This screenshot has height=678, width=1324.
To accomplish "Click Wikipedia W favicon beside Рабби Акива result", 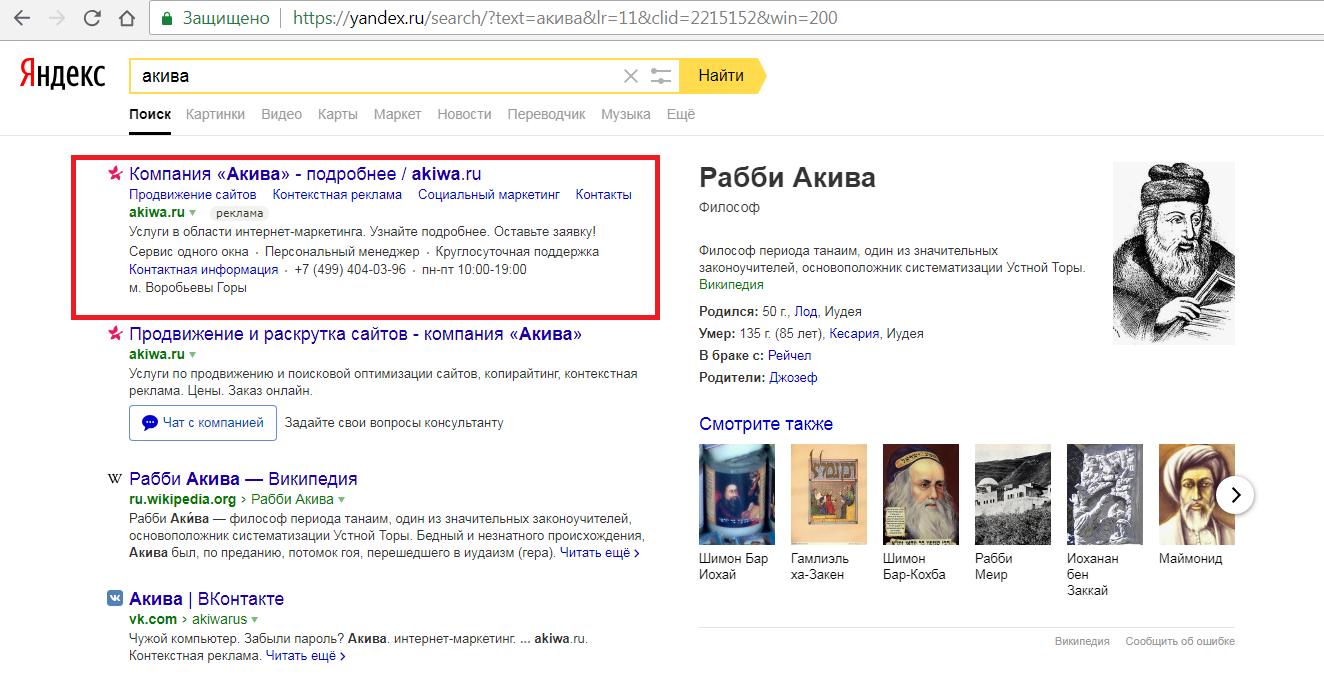I will click(x=115, y=479).
